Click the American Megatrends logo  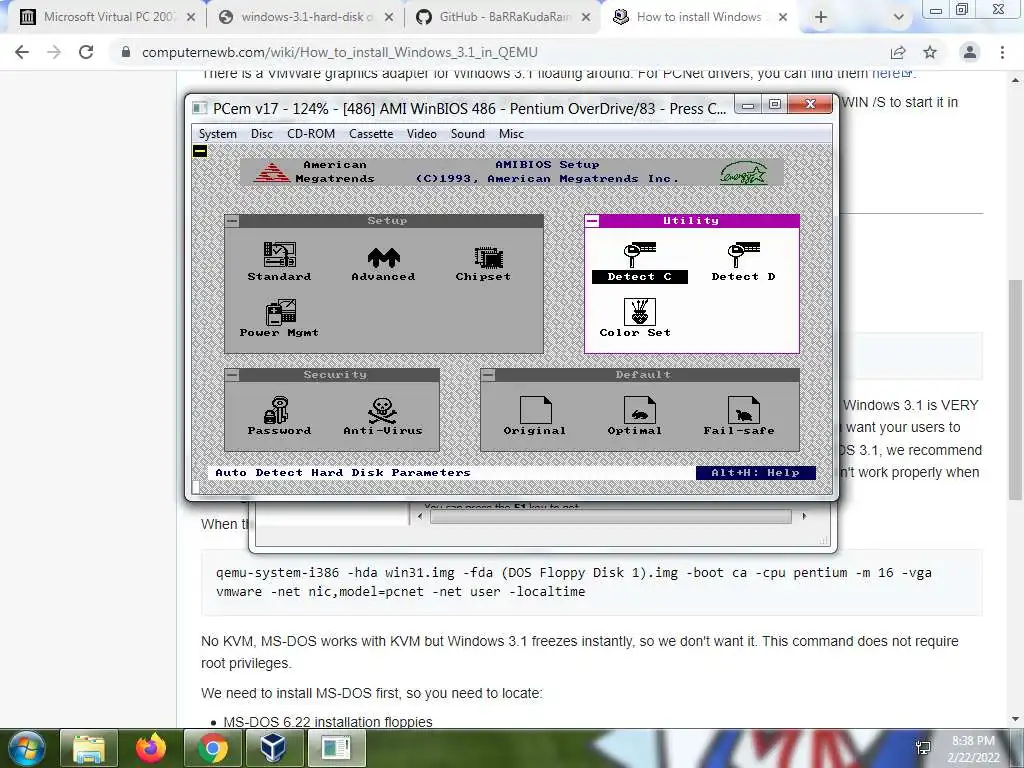pyautogui.click(x=272, y=172)
